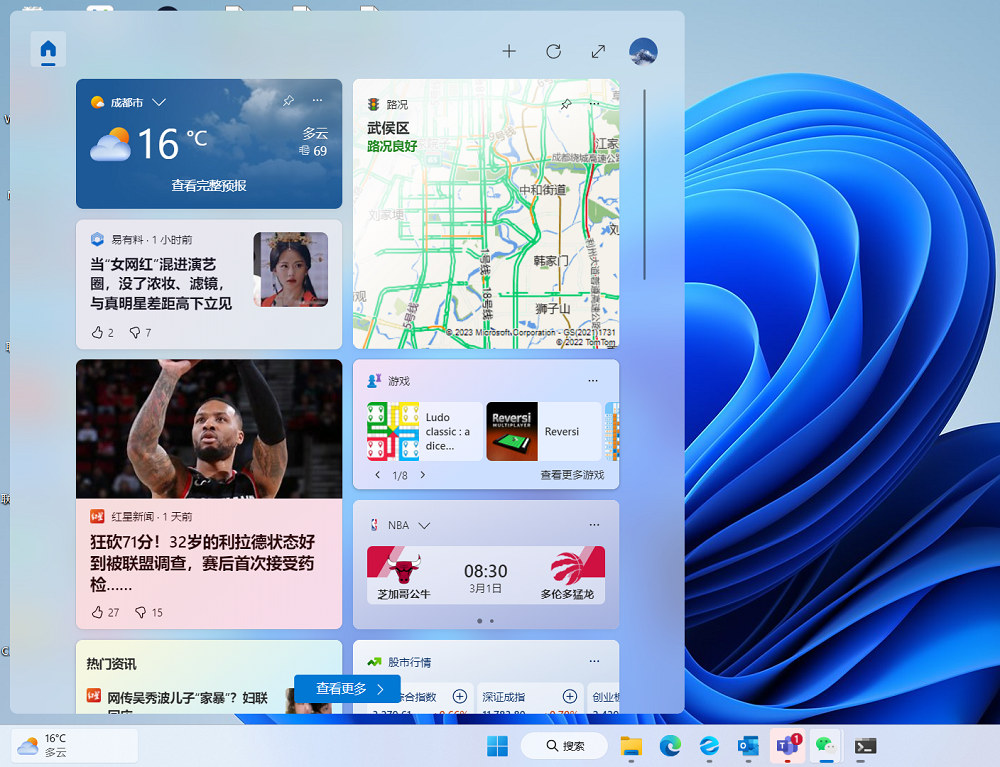This screenshot has width=1000, height=767.
Task: Add a new widget with the plus icon
Action: (509, 51)
